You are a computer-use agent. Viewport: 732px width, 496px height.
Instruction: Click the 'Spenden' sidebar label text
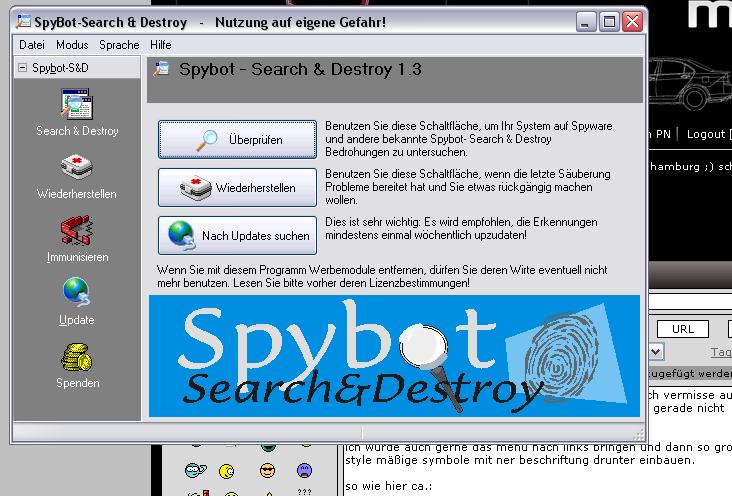(77, 383)
